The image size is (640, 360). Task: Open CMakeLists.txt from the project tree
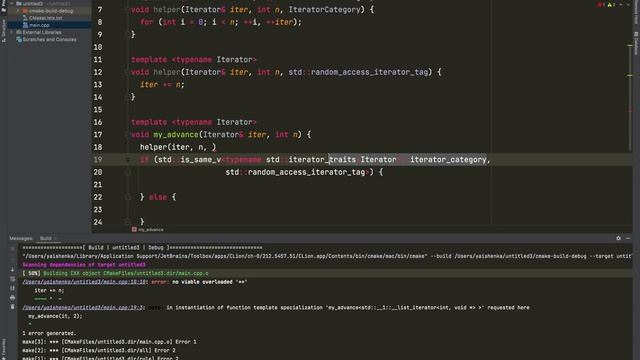[45, 18]
